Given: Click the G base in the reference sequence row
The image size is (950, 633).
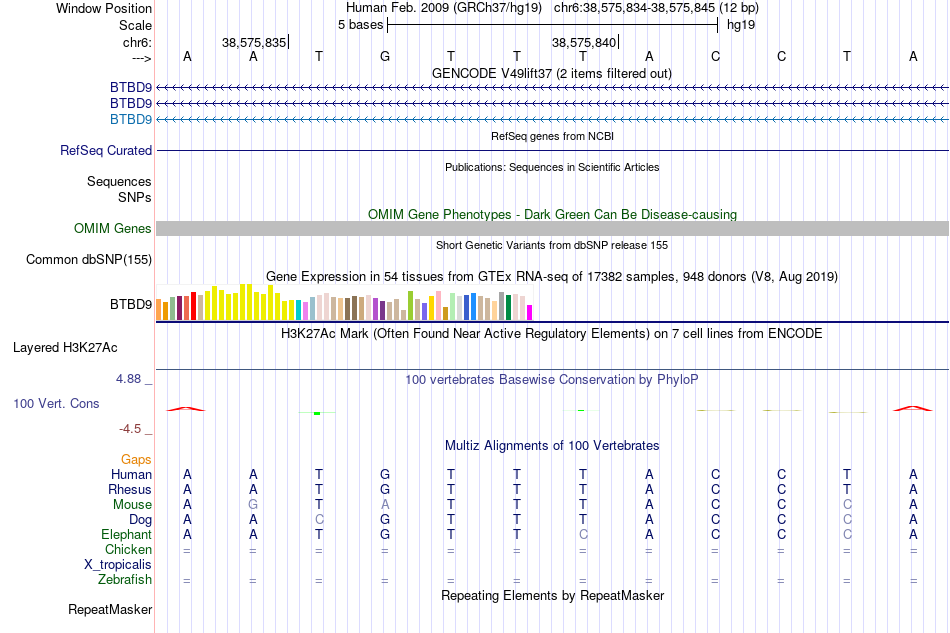Looking at the screenshot, I should (385, 56).
